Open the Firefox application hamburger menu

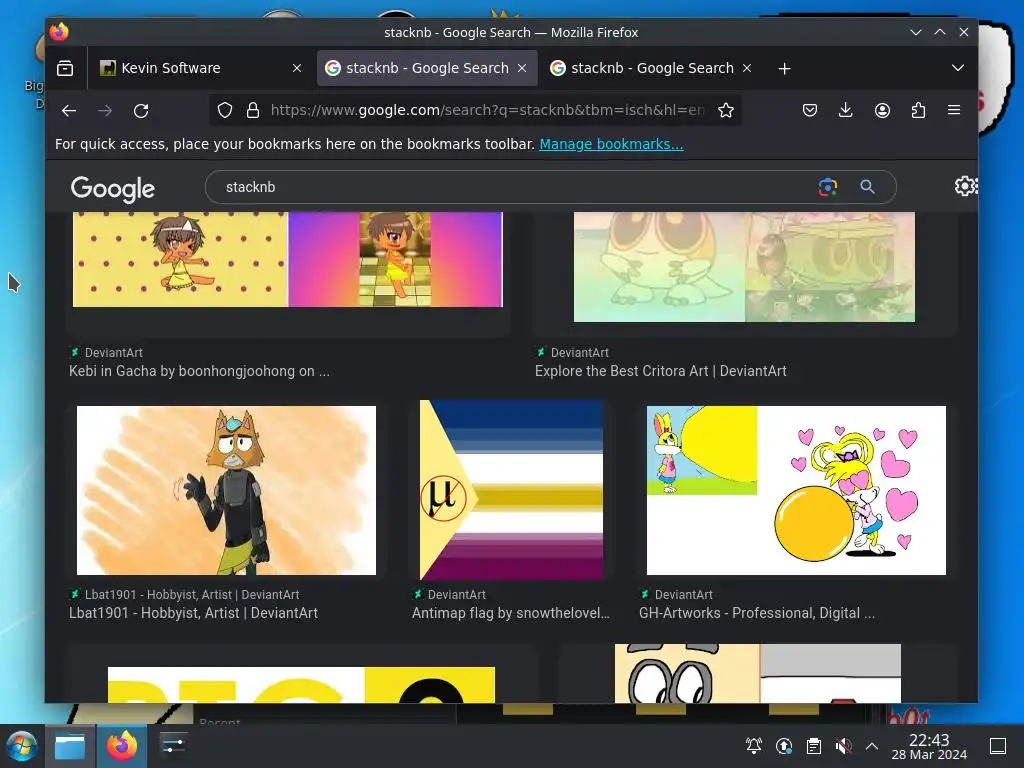coord(954,110)
